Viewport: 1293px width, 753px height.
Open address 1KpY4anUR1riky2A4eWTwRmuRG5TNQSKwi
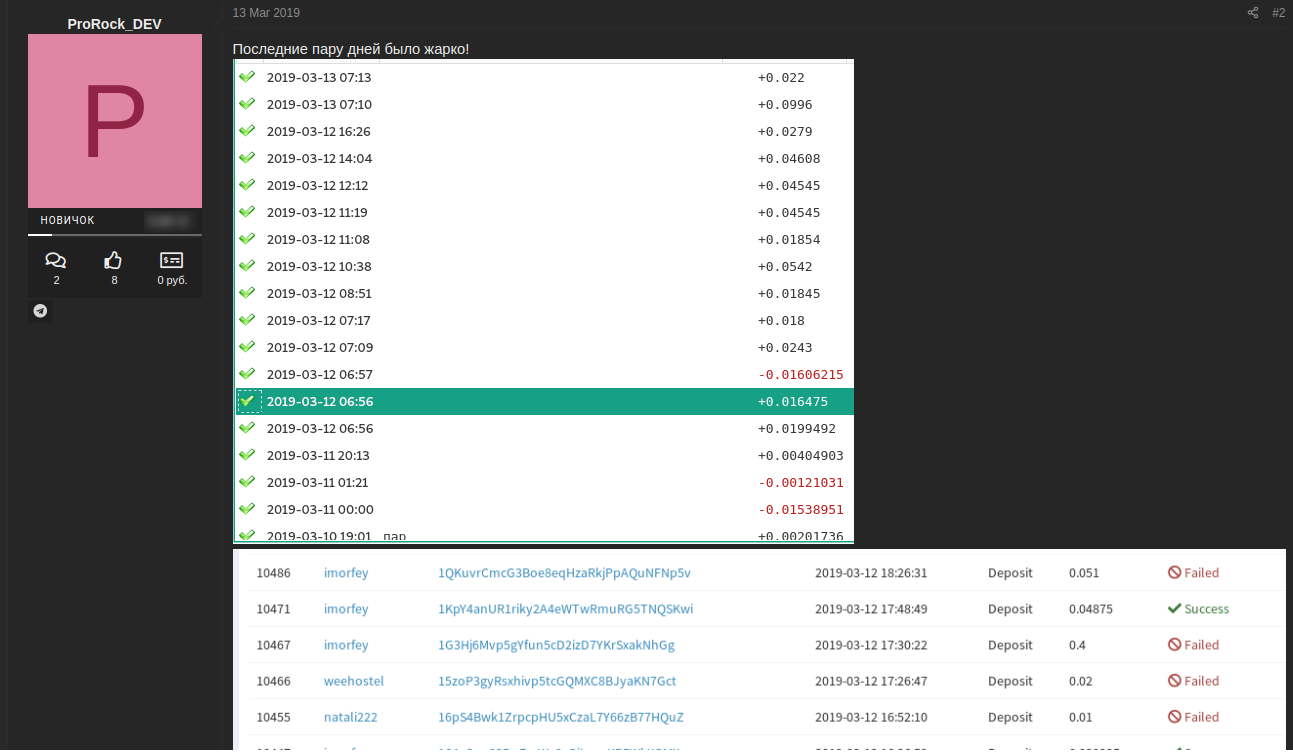[x=565, y=609]
